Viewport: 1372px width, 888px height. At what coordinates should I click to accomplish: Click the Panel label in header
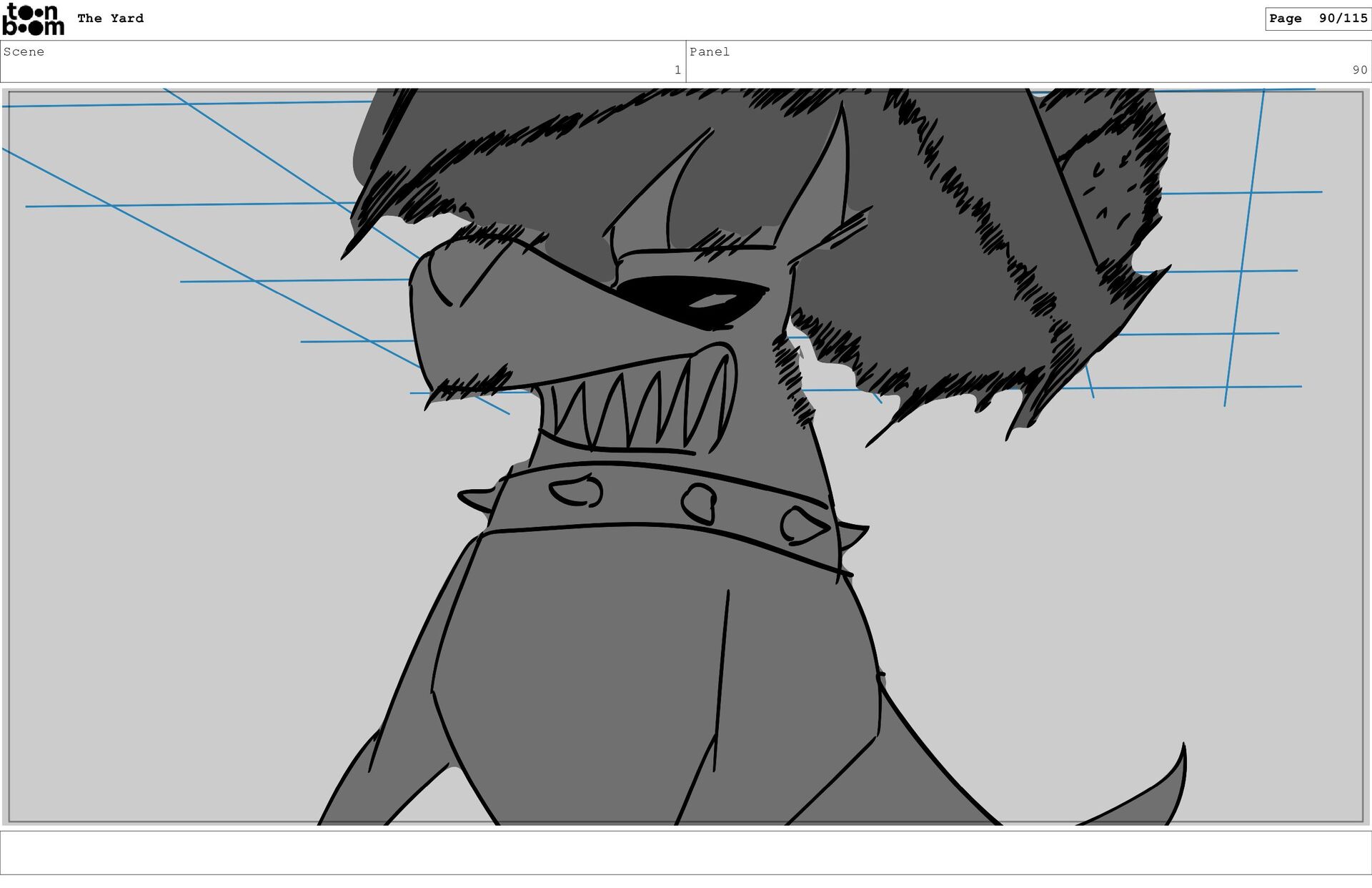coord(709,51)
